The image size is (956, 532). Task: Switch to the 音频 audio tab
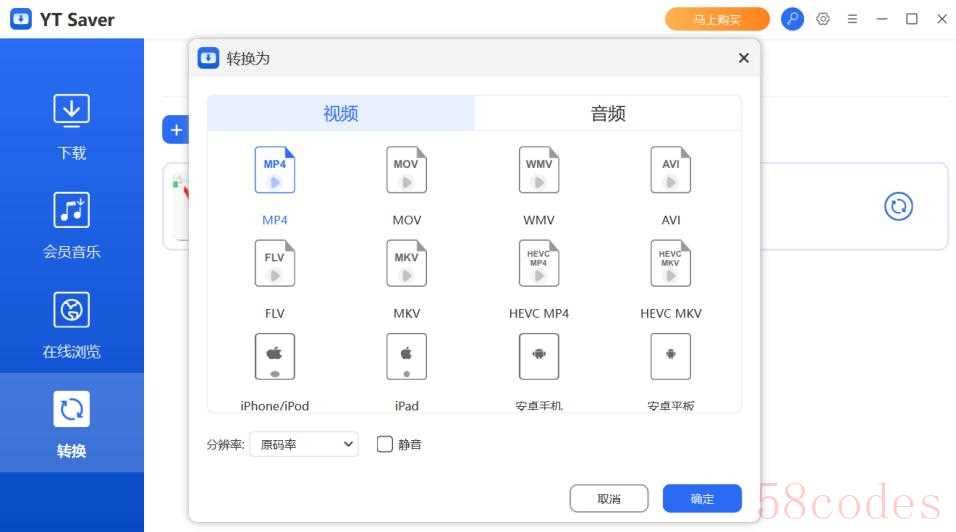(x=607, y=113)
